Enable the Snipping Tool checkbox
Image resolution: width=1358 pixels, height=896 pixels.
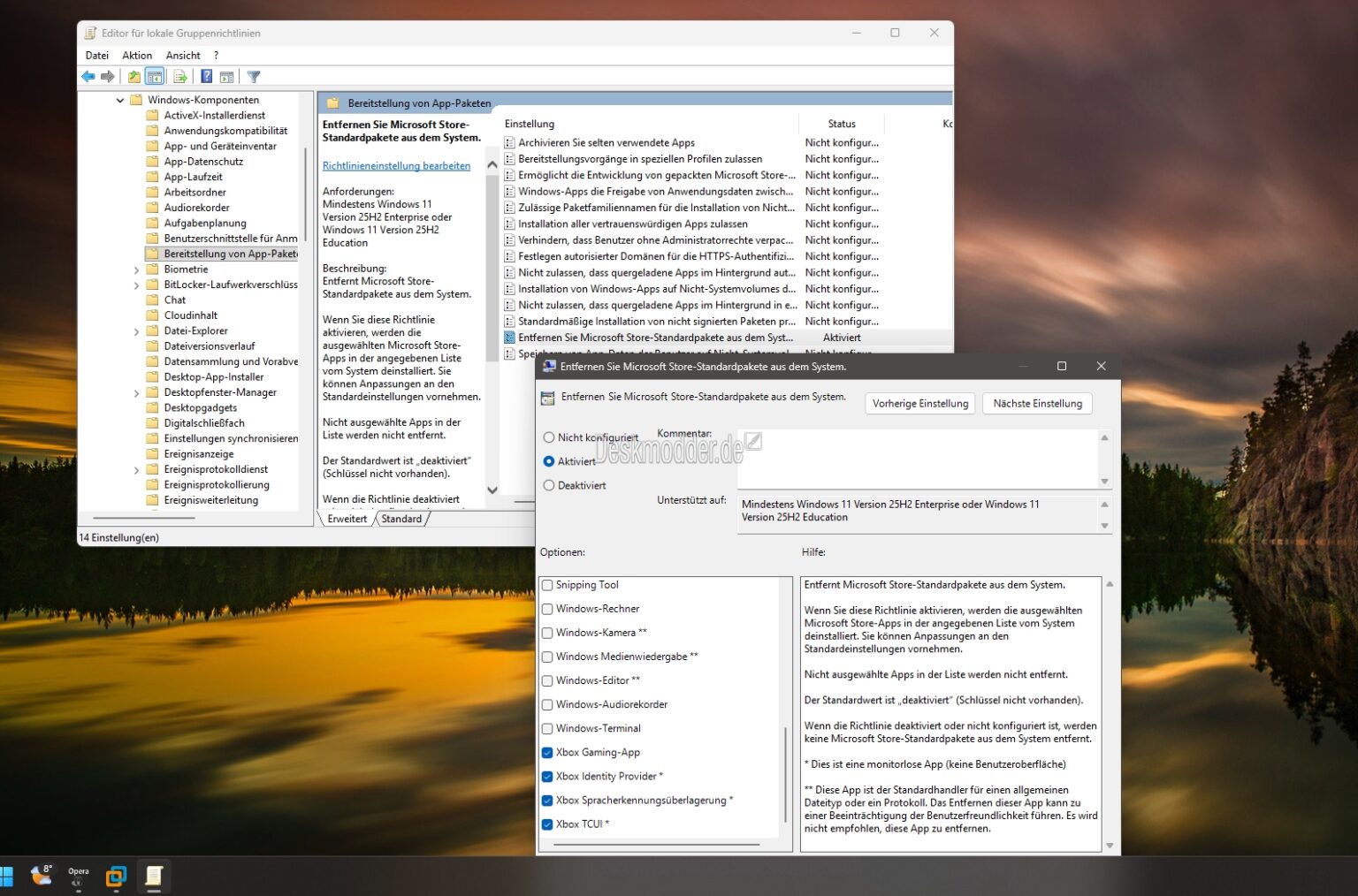point(547,584)
